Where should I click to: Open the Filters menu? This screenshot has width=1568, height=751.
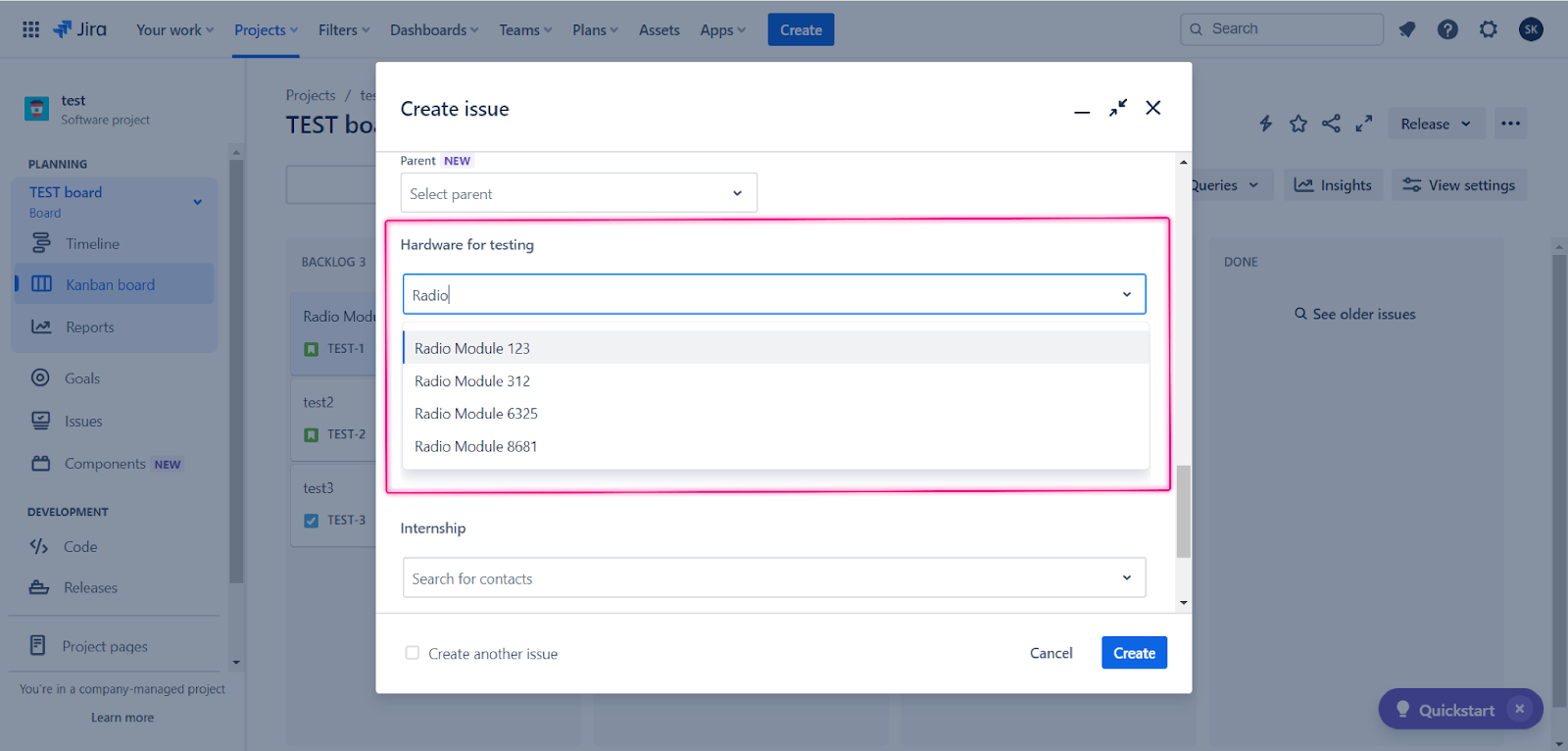(344, 30)
